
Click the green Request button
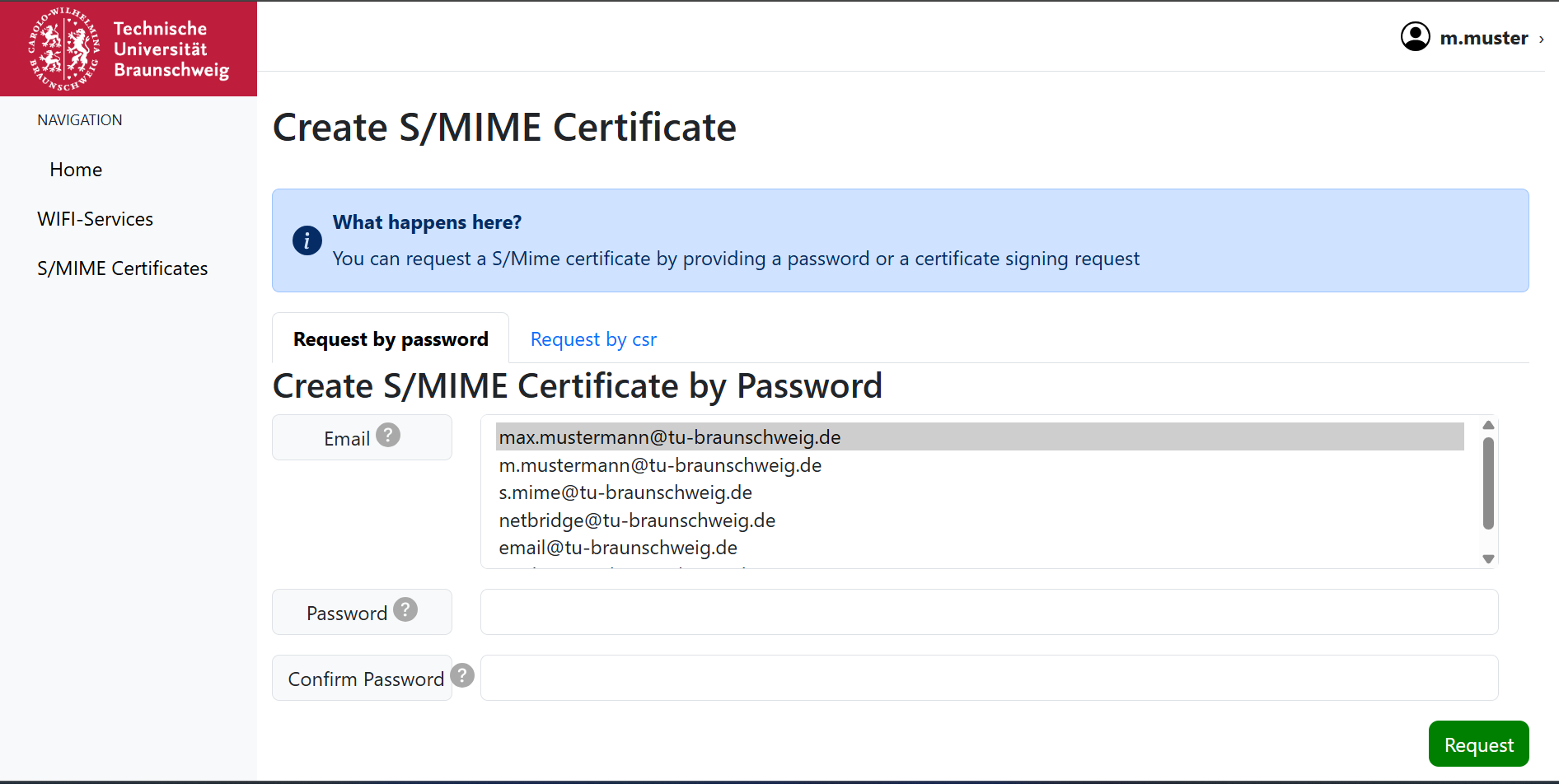point(1478,744)
